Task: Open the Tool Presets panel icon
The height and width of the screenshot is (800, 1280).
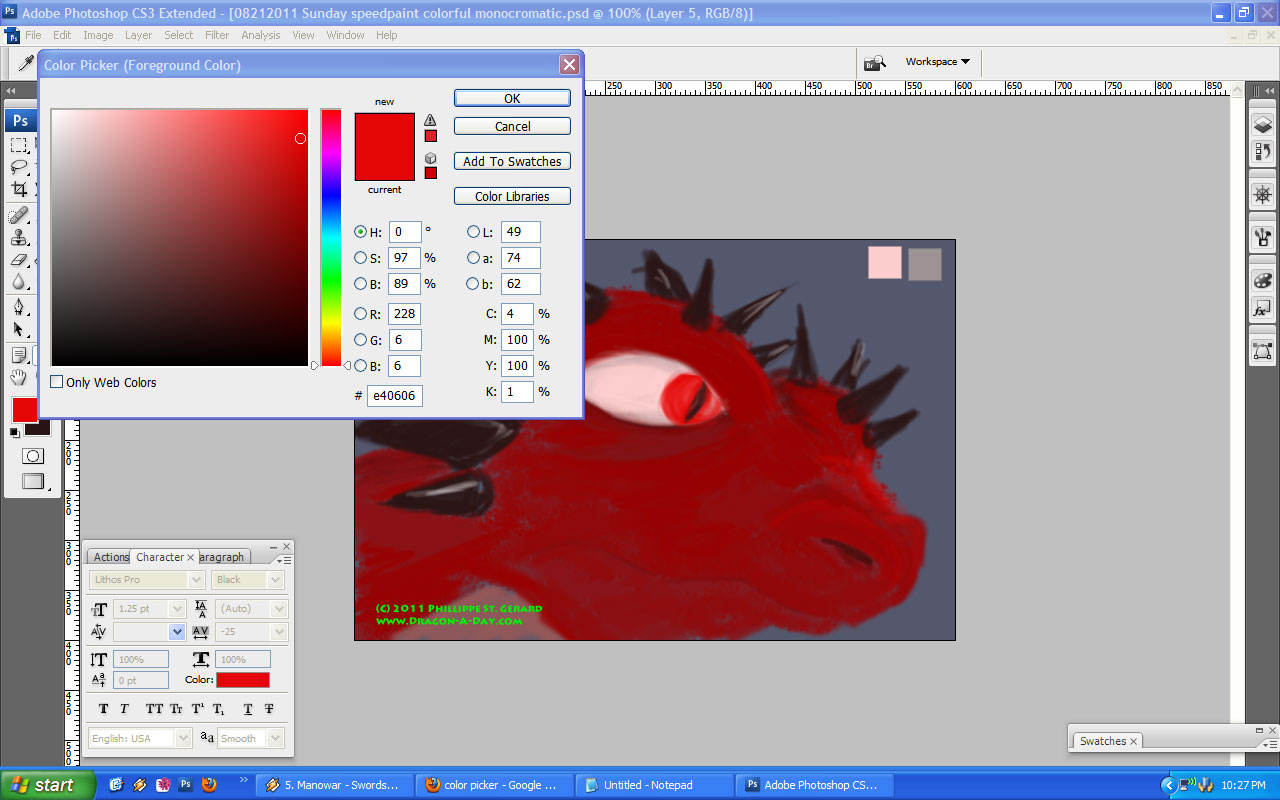Action: (x=1263, y=238)
